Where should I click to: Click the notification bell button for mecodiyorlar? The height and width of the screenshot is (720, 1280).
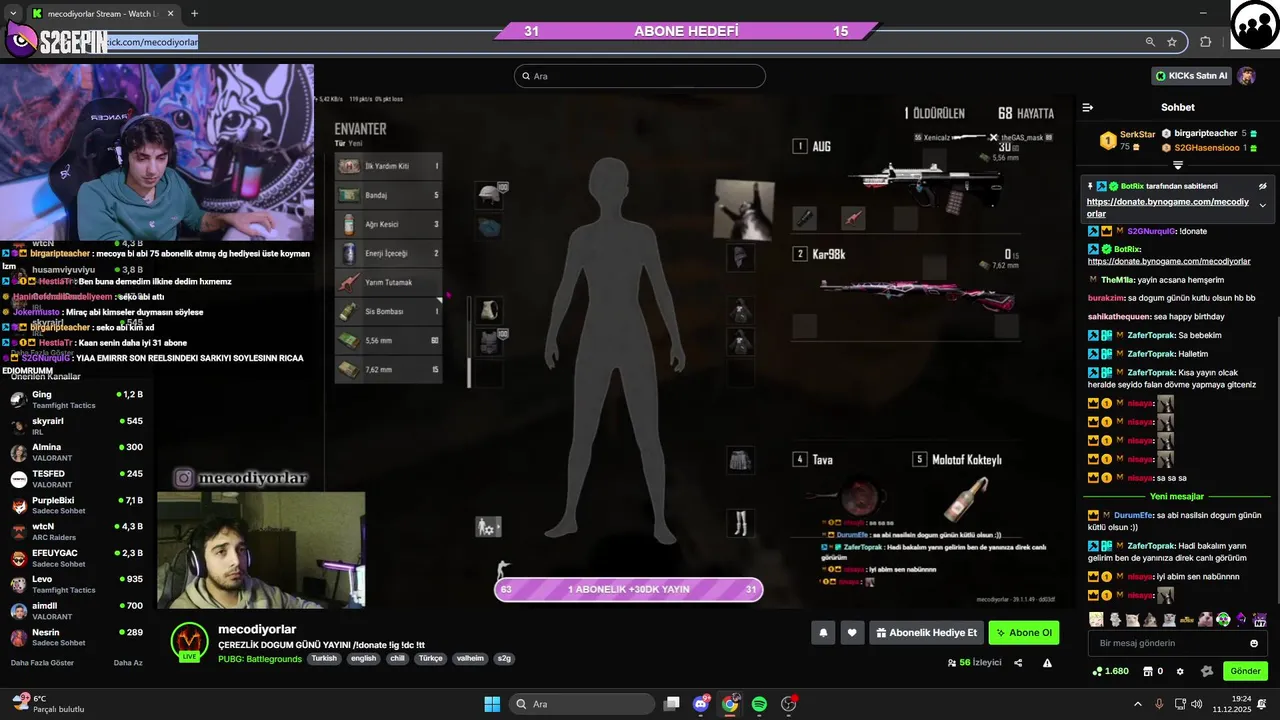coord(823,632)
